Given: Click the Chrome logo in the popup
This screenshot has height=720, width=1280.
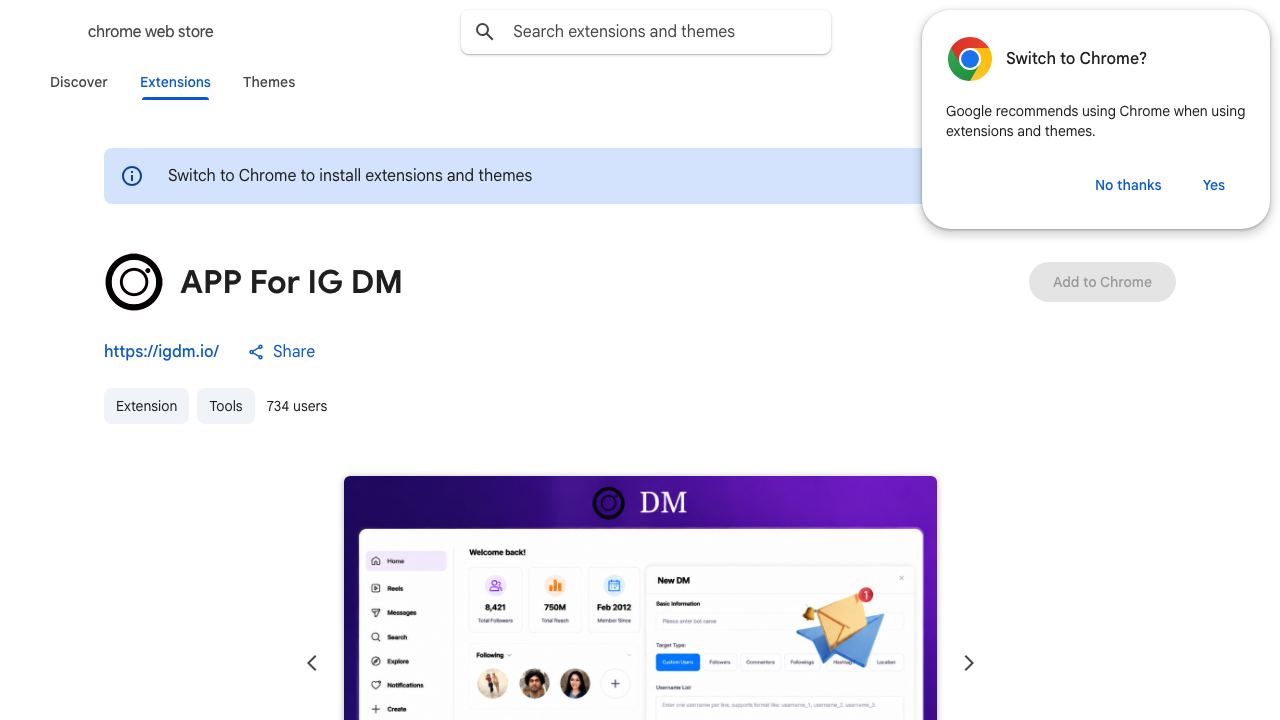Looking at the screenshot, I should point(970,59).
